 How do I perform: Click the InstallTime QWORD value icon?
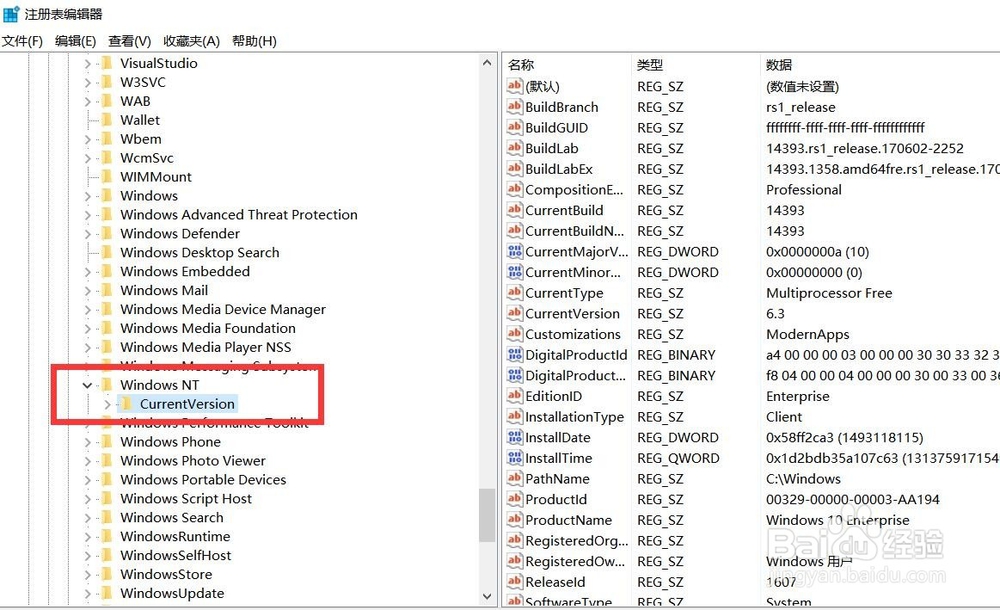(515, 458)
